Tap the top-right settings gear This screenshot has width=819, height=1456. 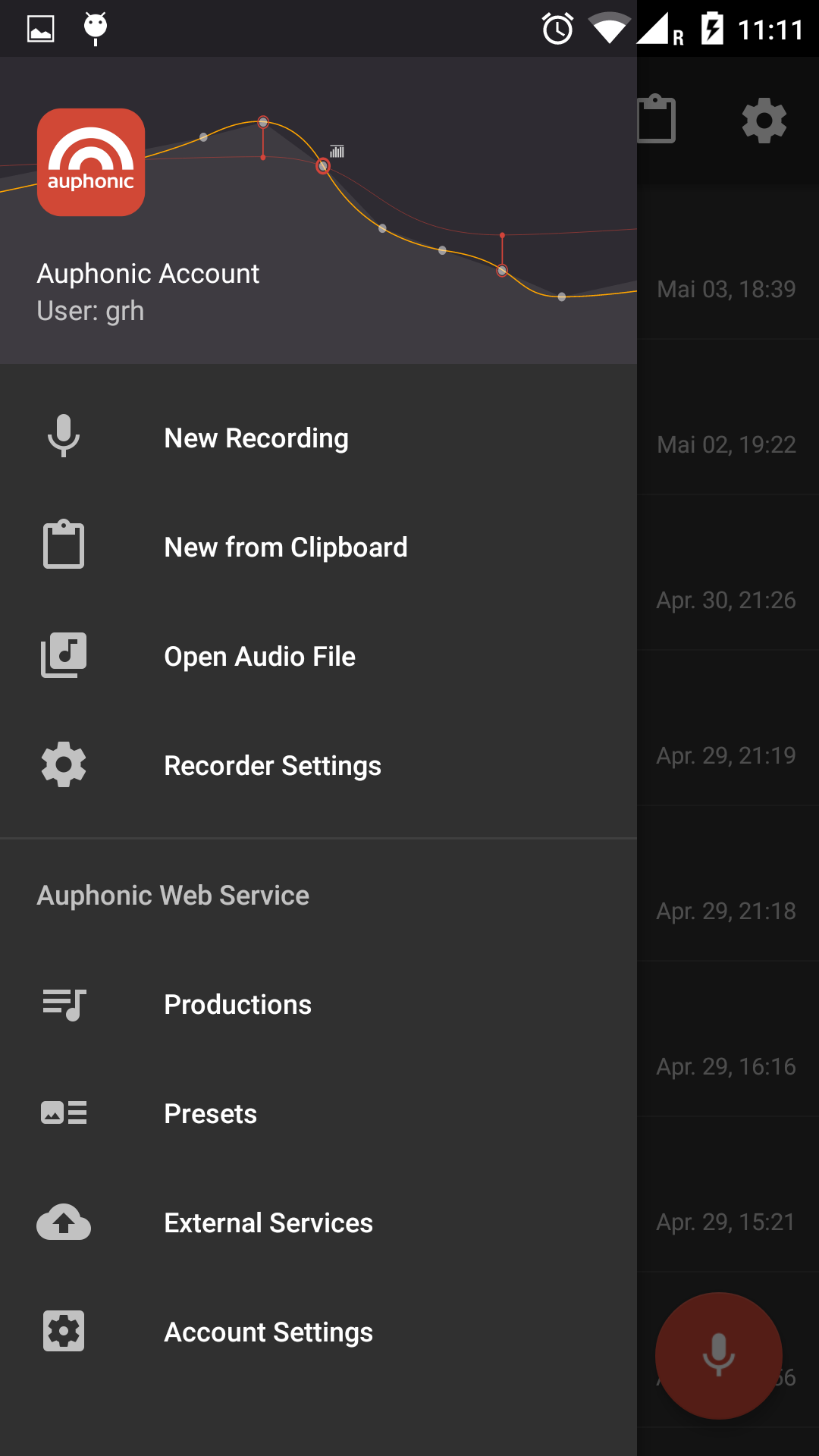tap(764, 121)
